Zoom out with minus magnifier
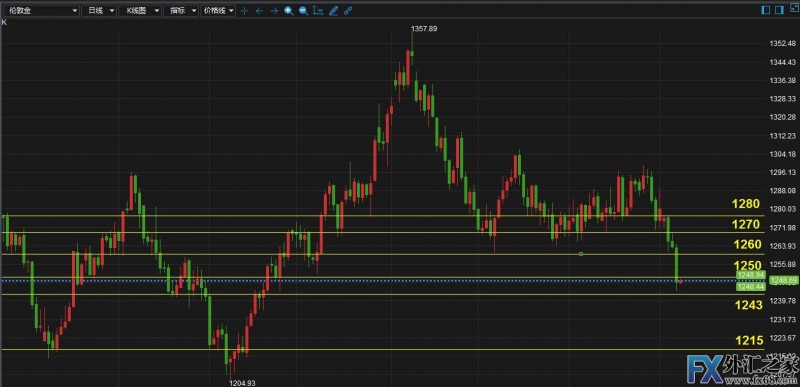The height and width of the screenshot is (387, 800). 304,11
